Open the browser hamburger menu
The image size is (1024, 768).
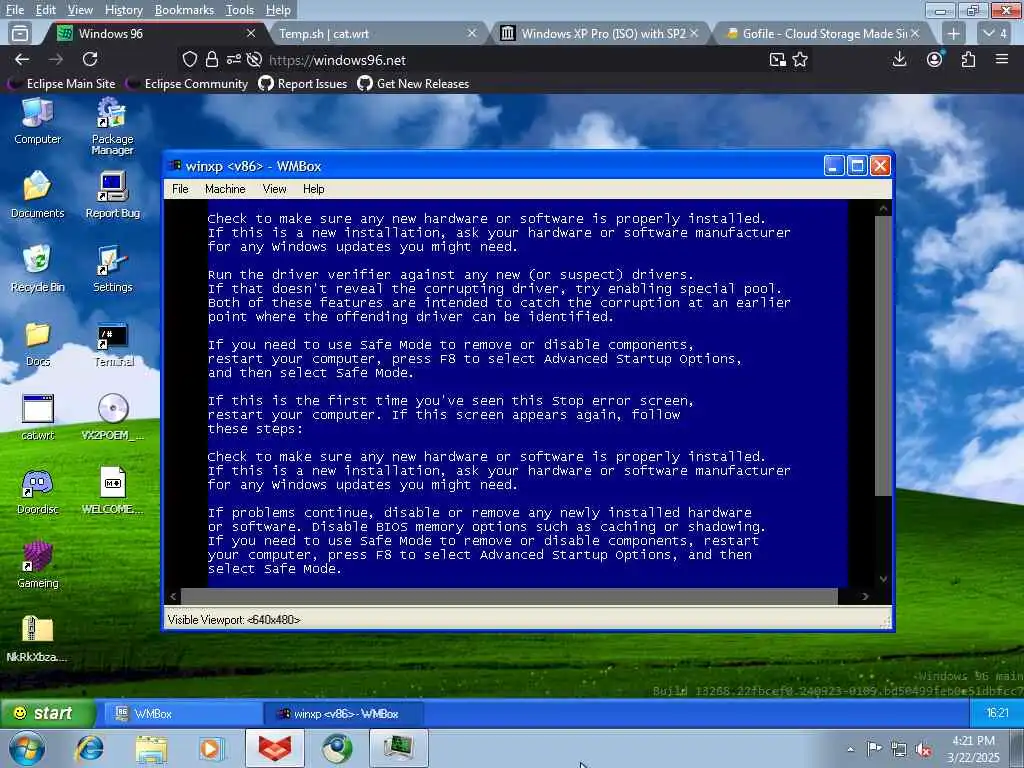(1002, 59)
